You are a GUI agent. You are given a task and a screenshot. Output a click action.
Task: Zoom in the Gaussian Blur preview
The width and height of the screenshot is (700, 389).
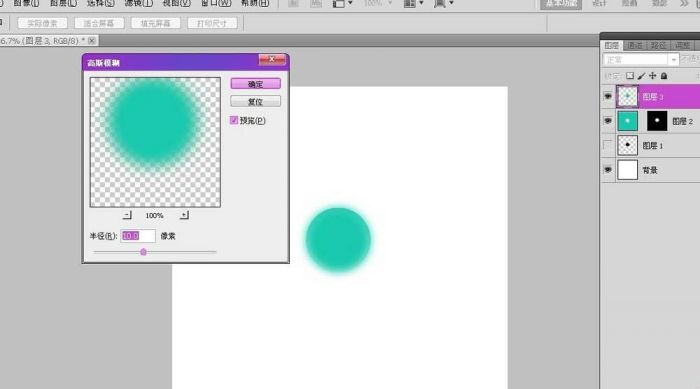pos(184,215)
